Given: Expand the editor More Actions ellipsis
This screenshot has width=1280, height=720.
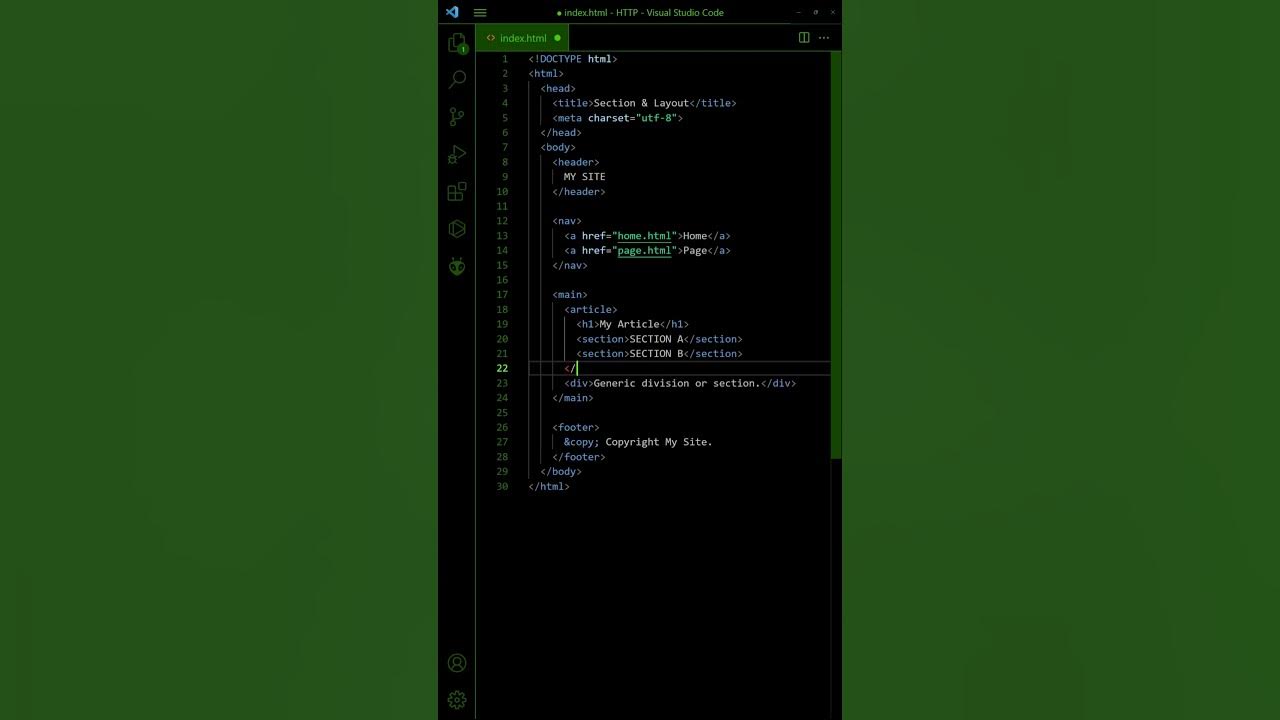Looking at the screenshot, I should pos(824,38).
